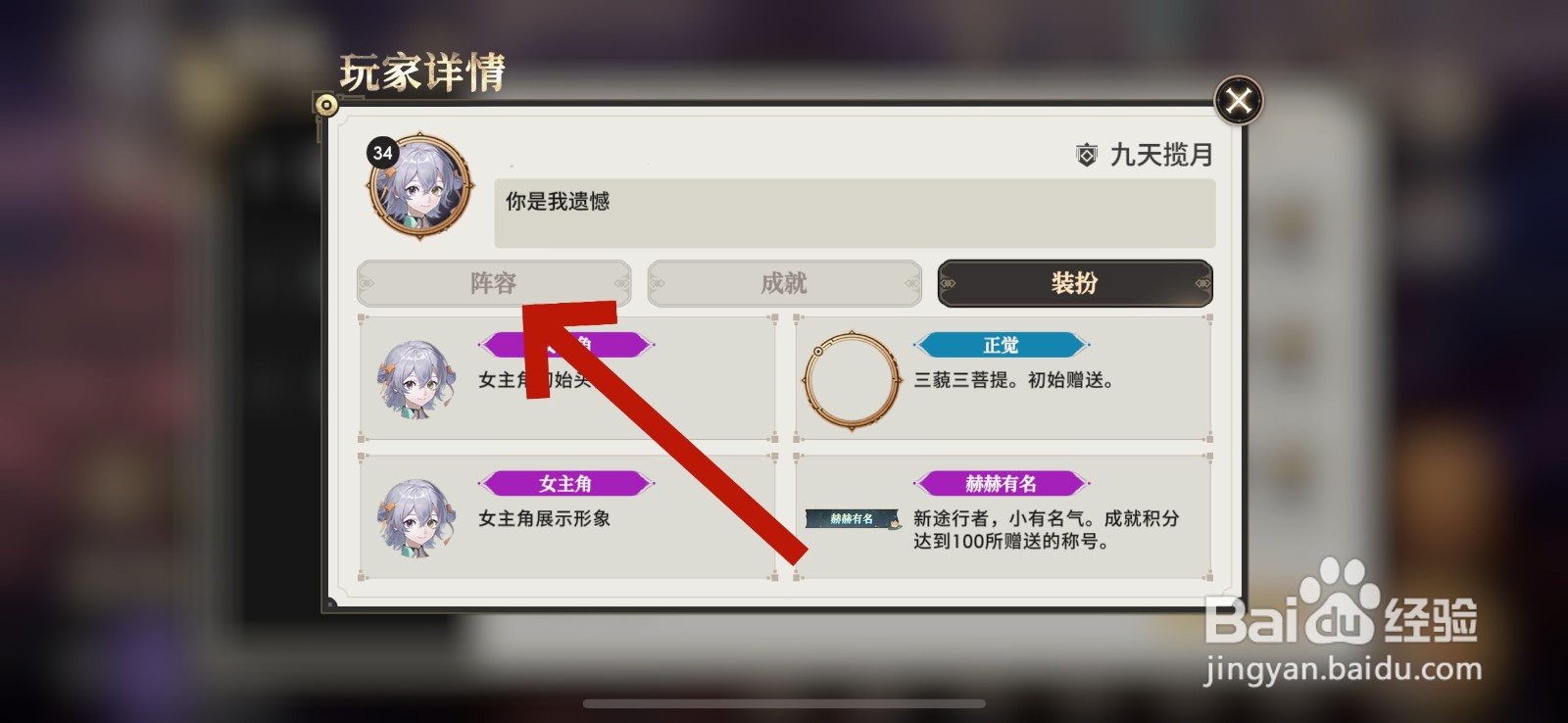Select the 装扮 outfit tab
This screenshot has width=1568, height=723.
point(1075,283)
